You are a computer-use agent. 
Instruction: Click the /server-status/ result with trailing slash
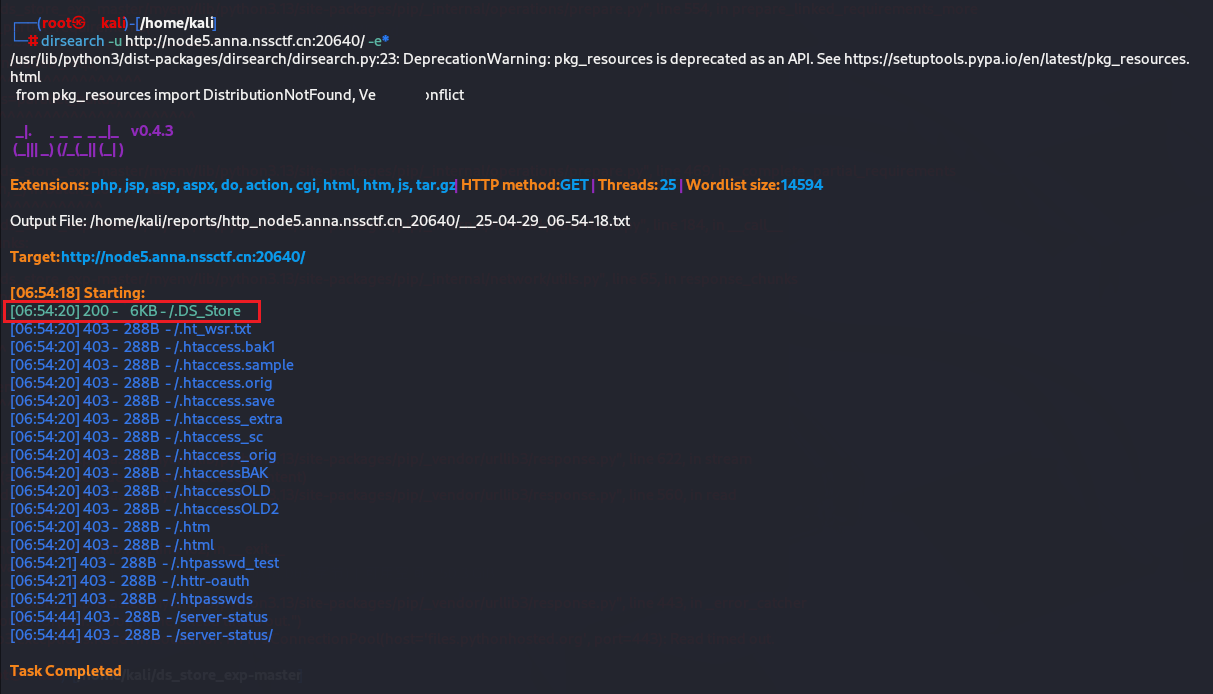coord(222,635)
